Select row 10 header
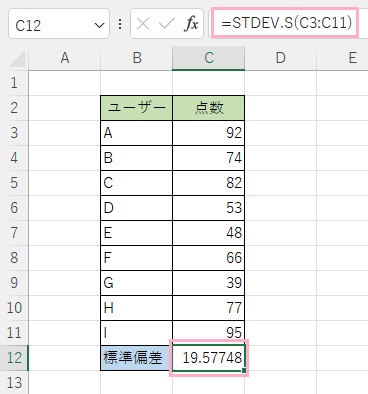The height and width of the screenshot is (394, 368). pos(14,308)
